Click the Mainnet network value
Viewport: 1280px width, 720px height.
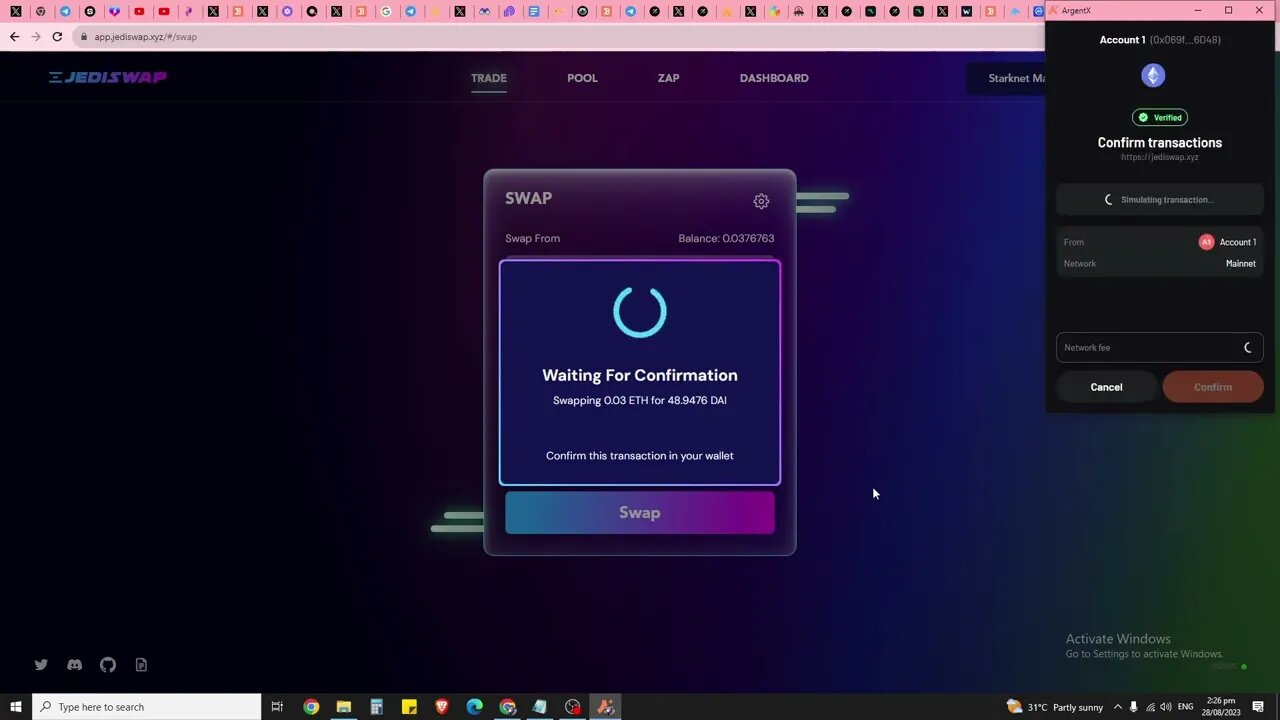(x=1240, y=264)
